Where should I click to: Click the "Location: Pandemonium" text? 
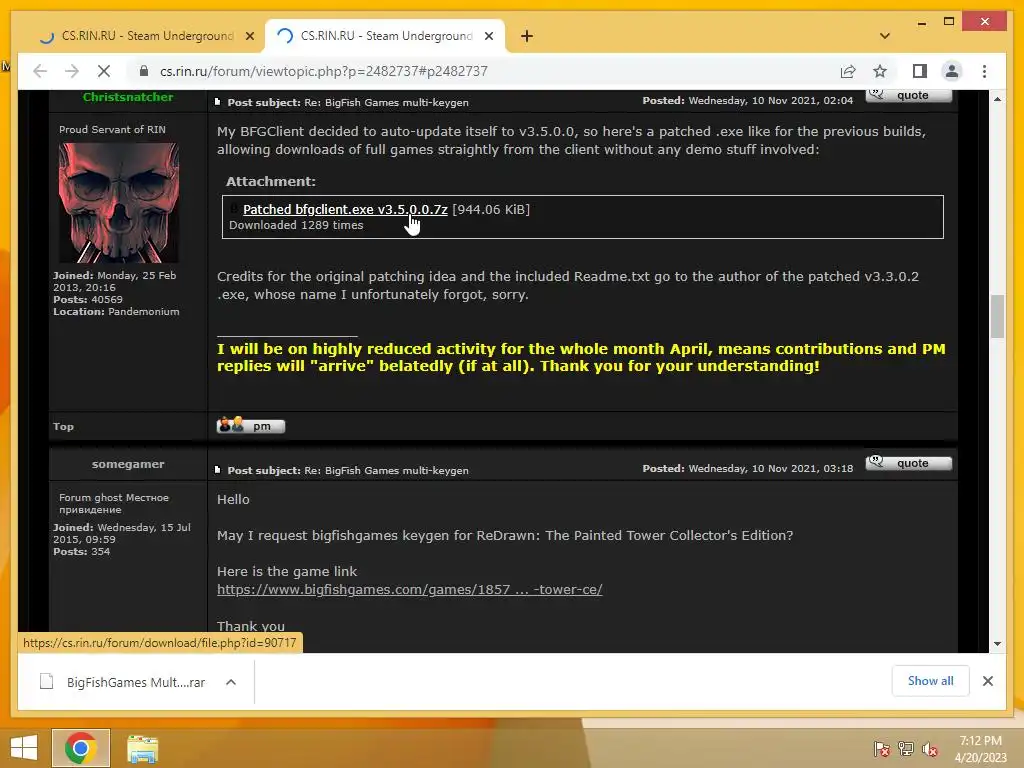click(x=116, y=312)
